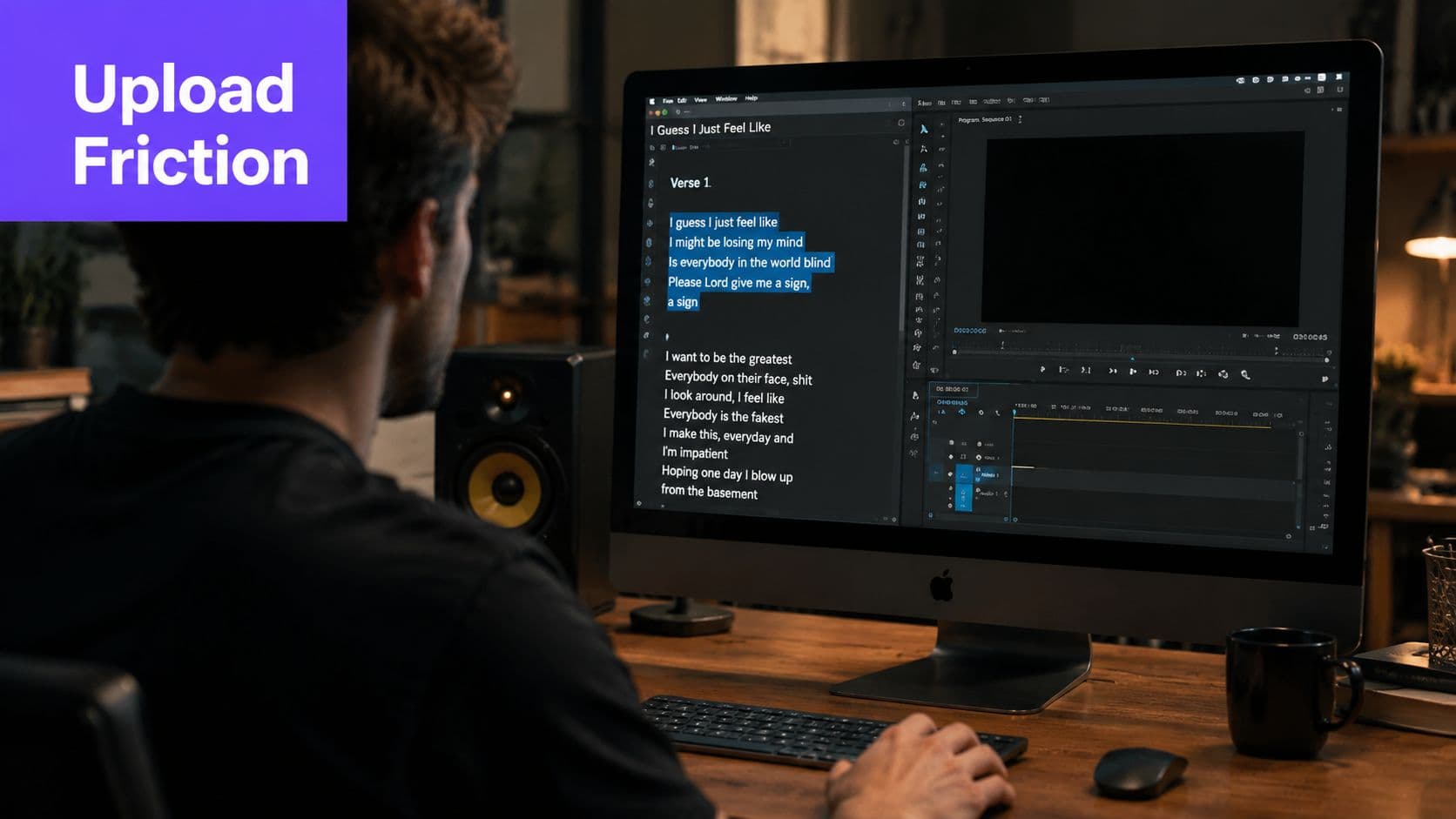Click the line "Hoping one day I blow up"
The image size is (1456, 819).
click(727, 473)
